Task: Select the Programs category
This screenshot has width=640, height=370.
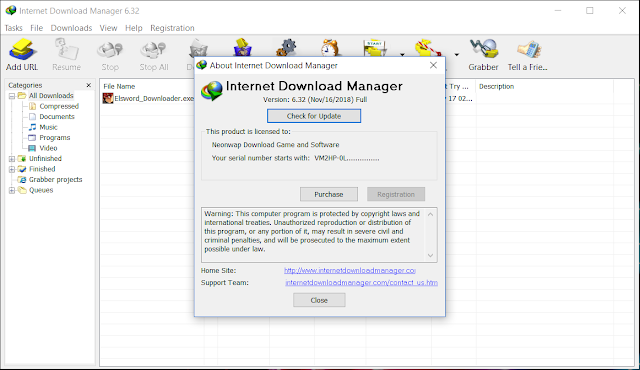Action: (55, 138)
